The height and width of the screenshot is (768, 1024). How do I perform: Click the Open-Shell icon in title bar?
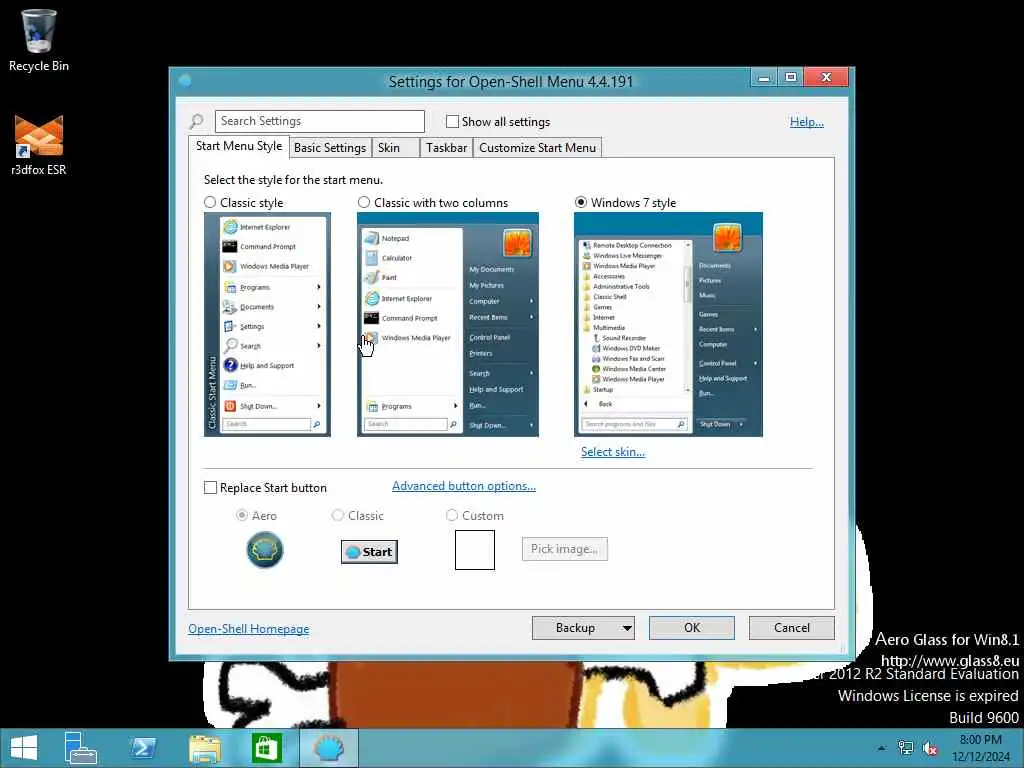(185, 80)
